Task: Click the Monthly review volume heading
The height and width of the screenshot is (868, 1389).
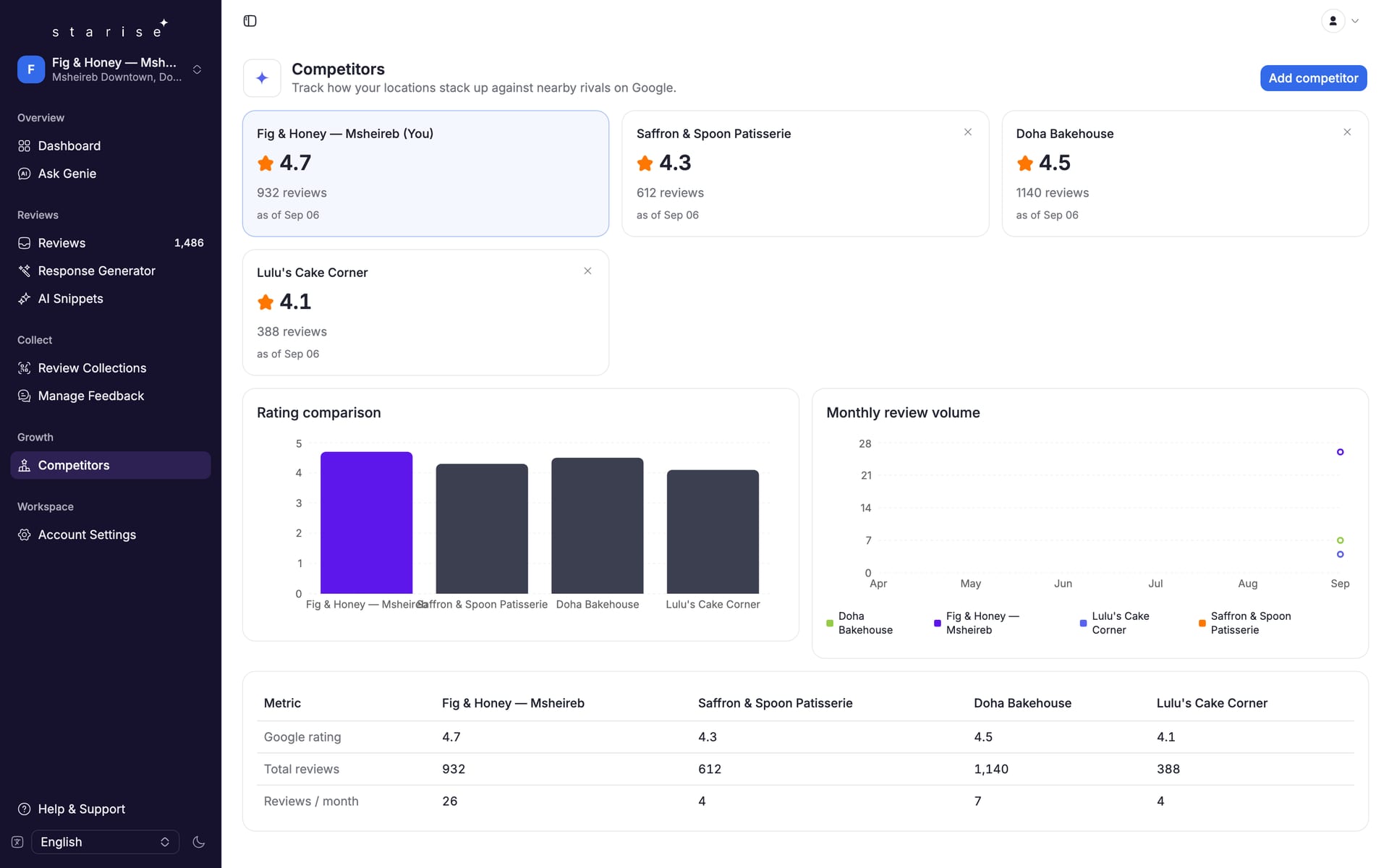Action: tap(903, 413)
